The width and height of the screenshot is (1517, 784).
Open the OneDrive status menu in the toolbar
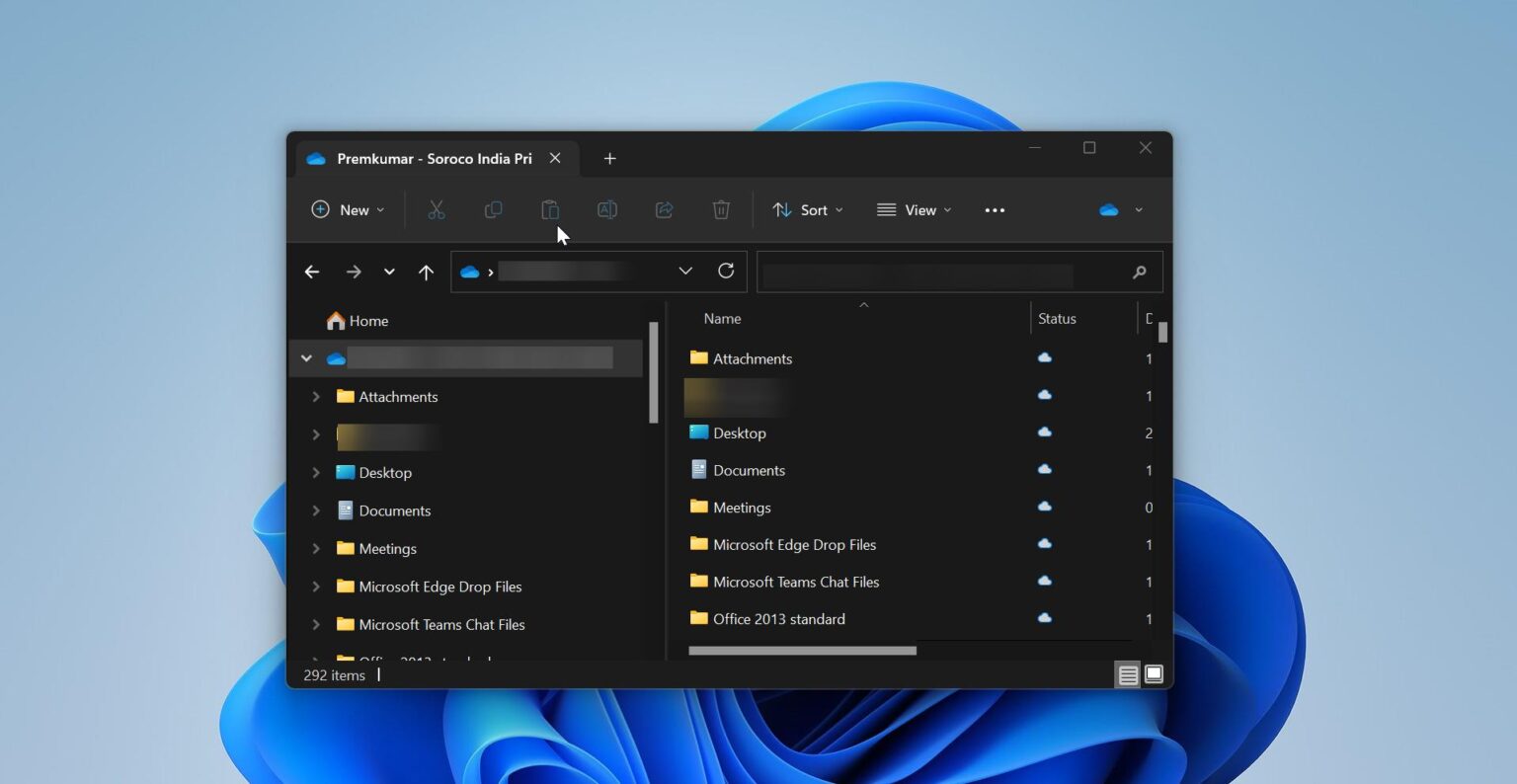coord(1120,209)
